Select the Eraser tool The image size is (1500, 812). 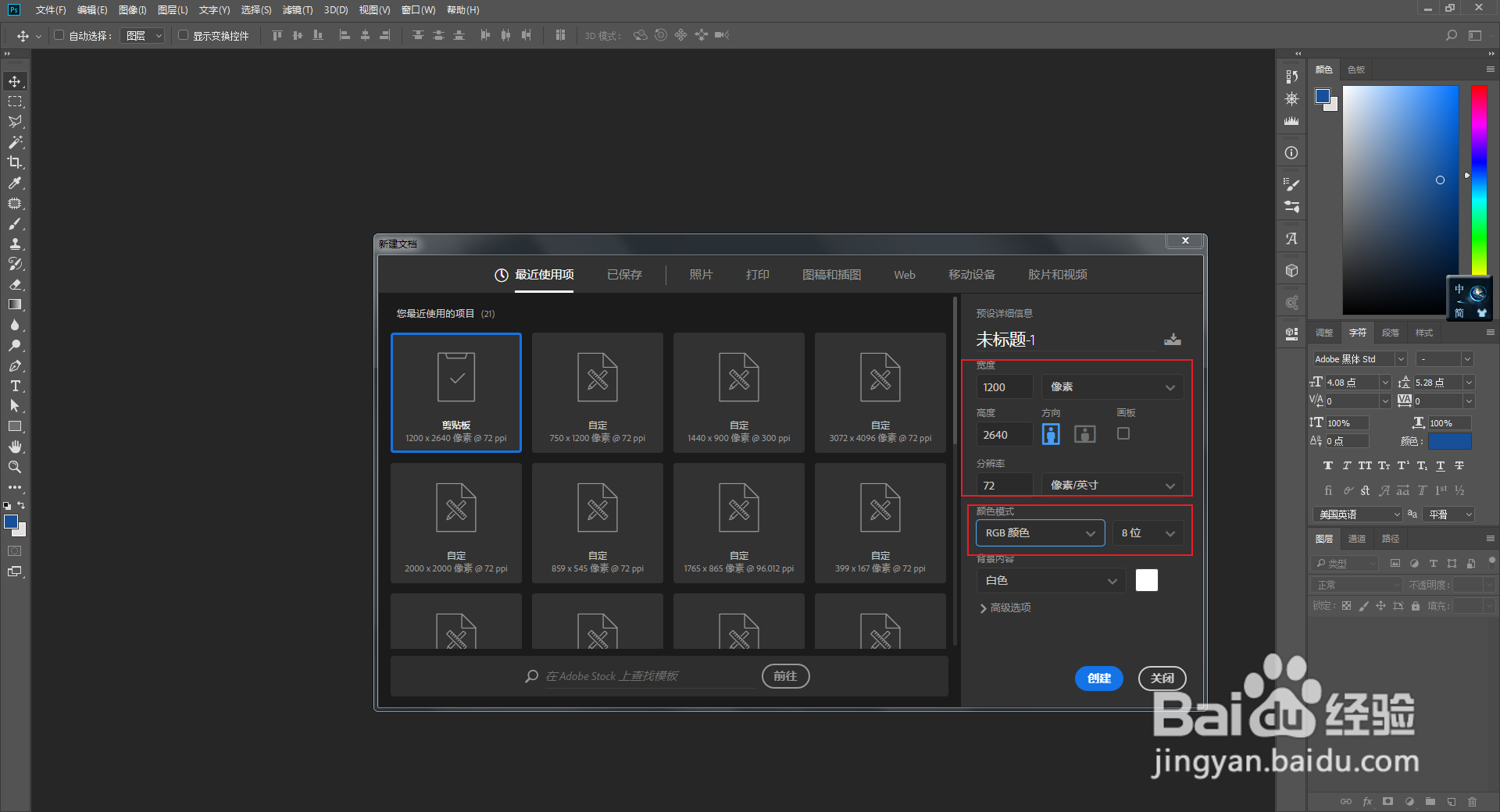[x=15, y=284]
